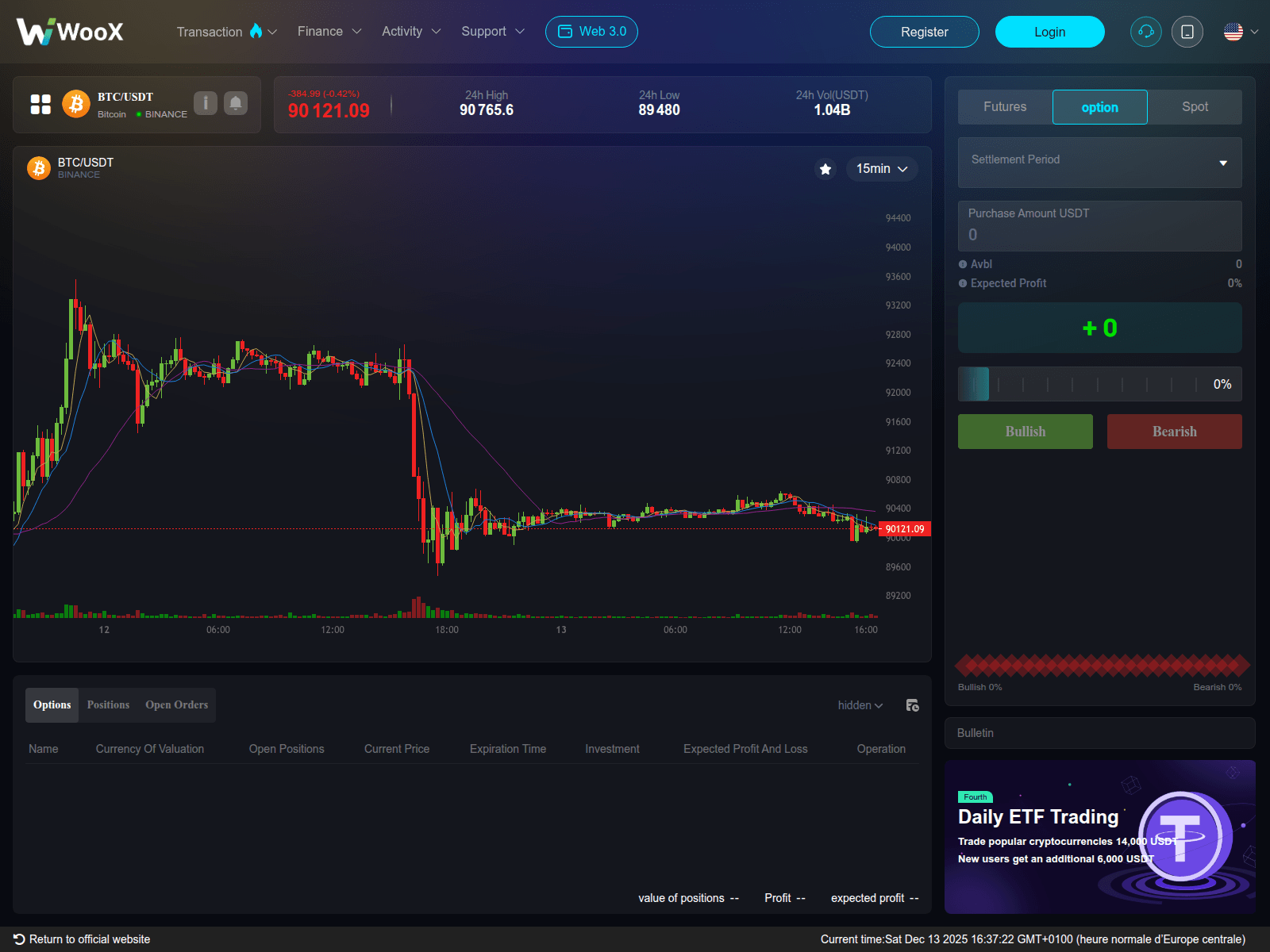Click the Bitcoin coin icon in ticker panel
Viewport: 1270px width, 952px height.
pyautogui.click(x=76, y=104)
